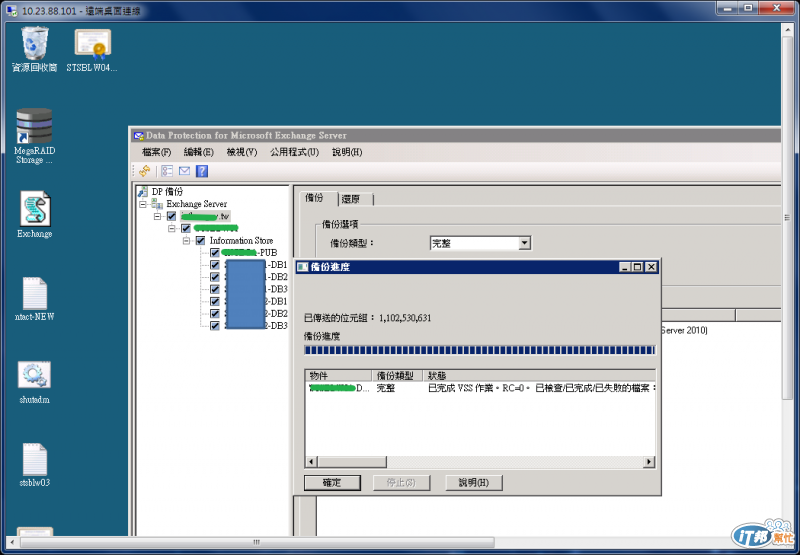Click the dialog list left scroll arrow
The height and width of the screenshot is (555, 800).
pyautogui.click(x=311, y=462)
